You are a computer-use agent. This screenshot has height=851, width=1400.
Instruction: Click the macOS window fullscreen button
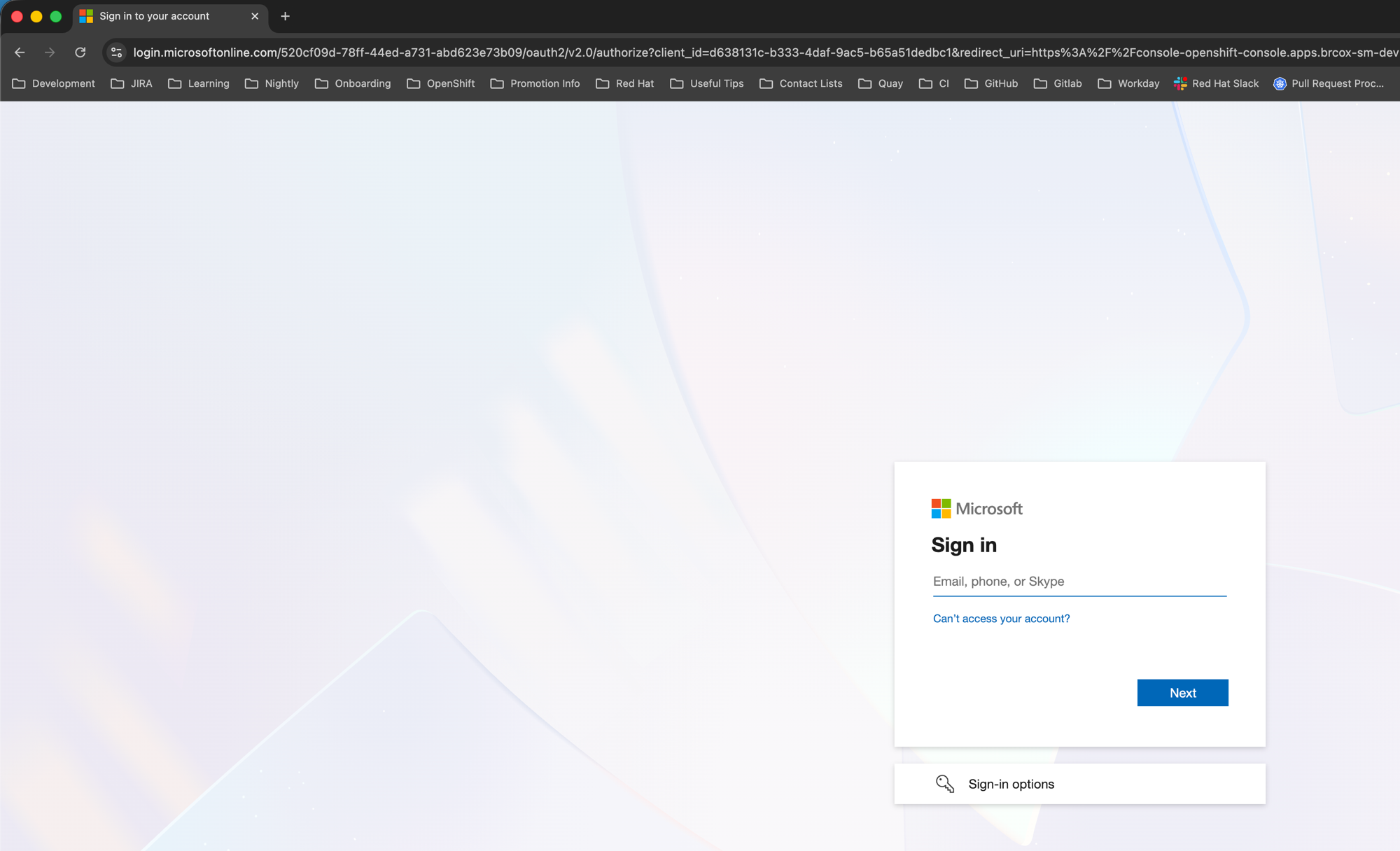tap(56, 16)
